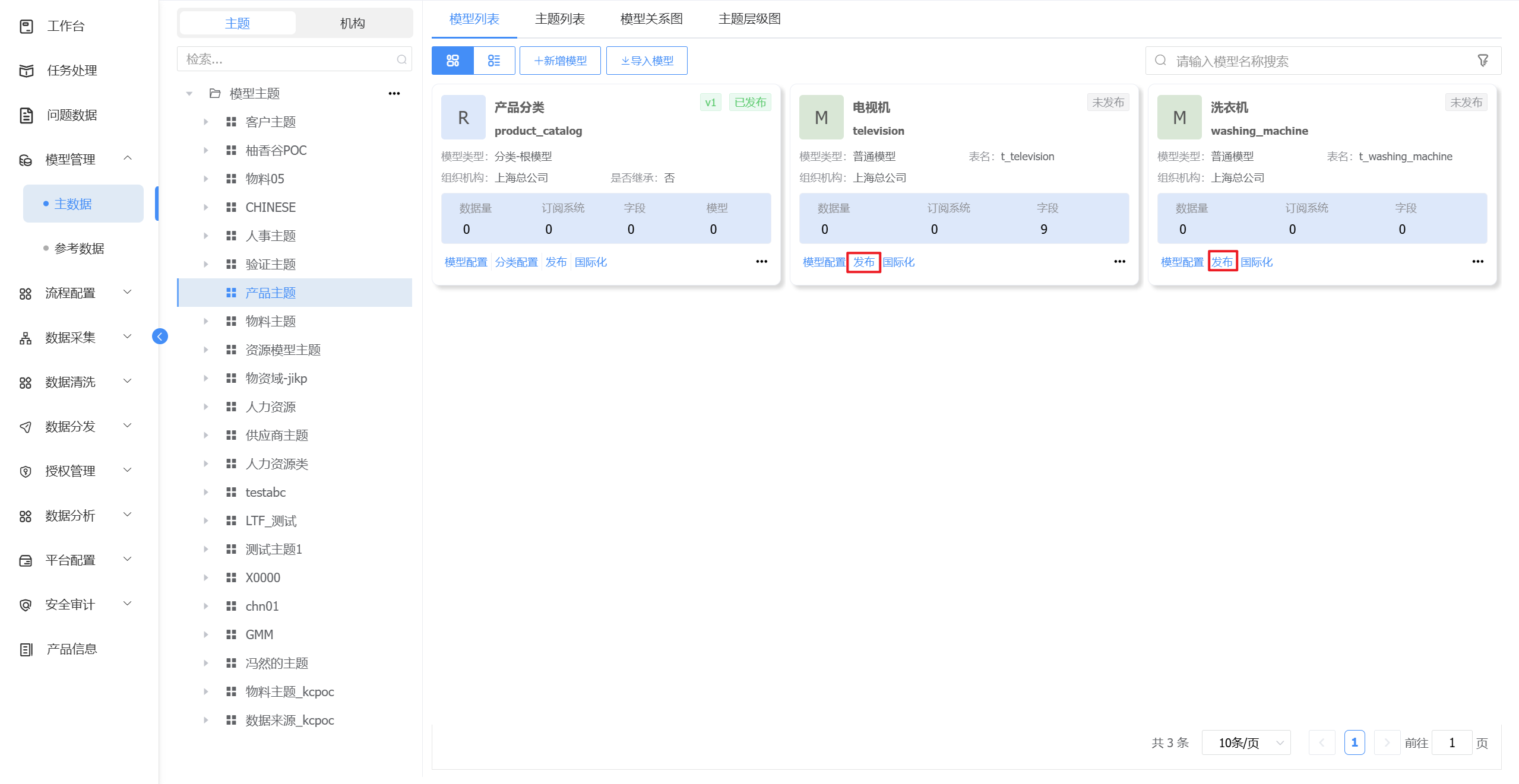Switch to the 机构 toggle segment
Image resolution: width=1519 pixels, height=784 pixels.
coord(352,23)
